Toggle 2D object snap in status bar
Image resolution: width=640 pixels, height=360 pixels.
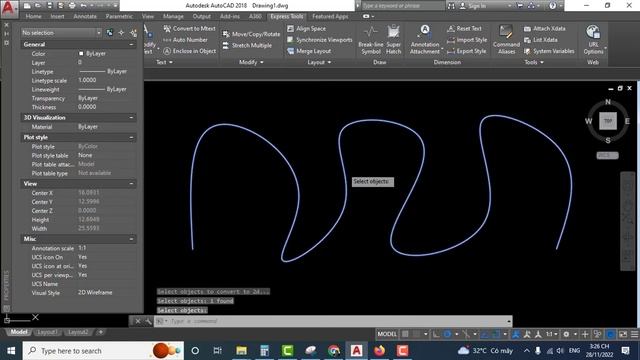point(496,334)
